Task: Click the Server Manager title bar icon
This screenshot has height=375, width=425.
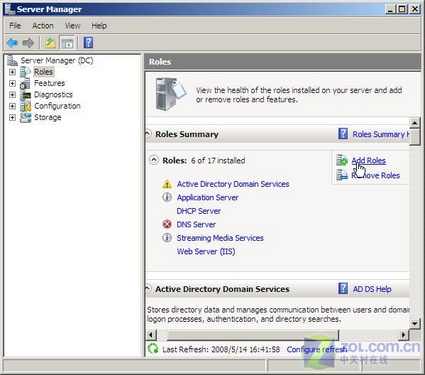Action: 9,9
